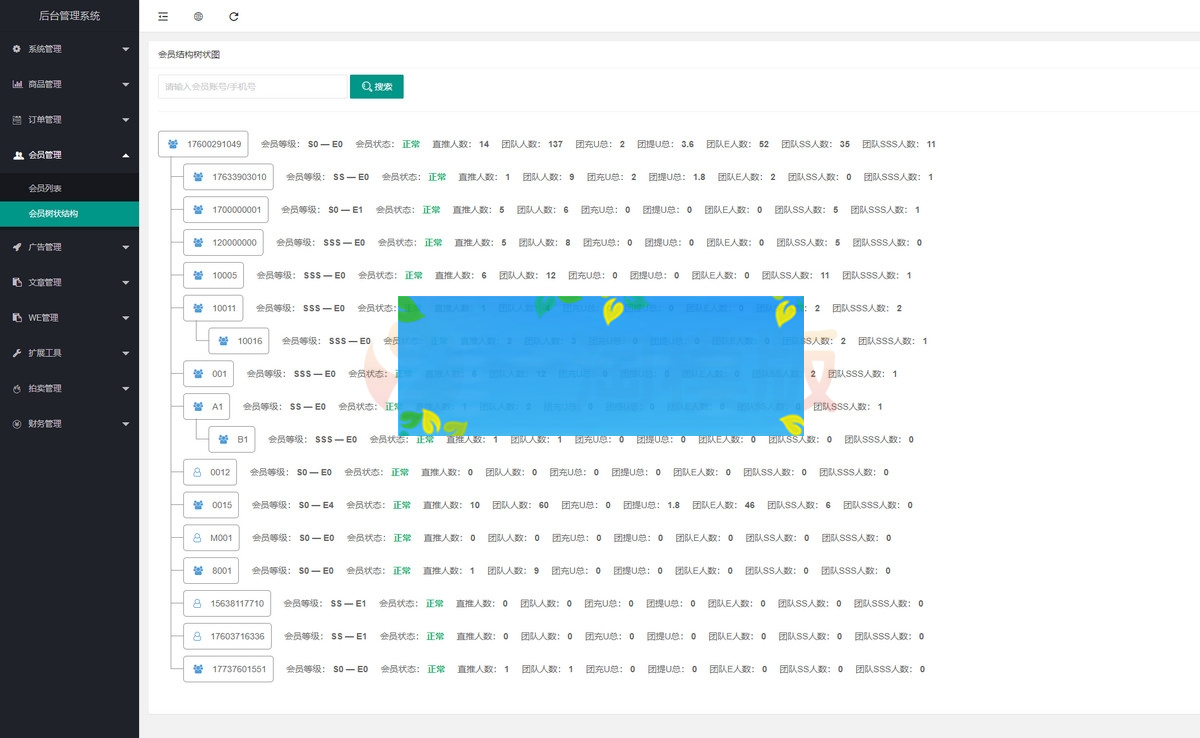Click the globe icon in top bar

(x=198, y=16)
